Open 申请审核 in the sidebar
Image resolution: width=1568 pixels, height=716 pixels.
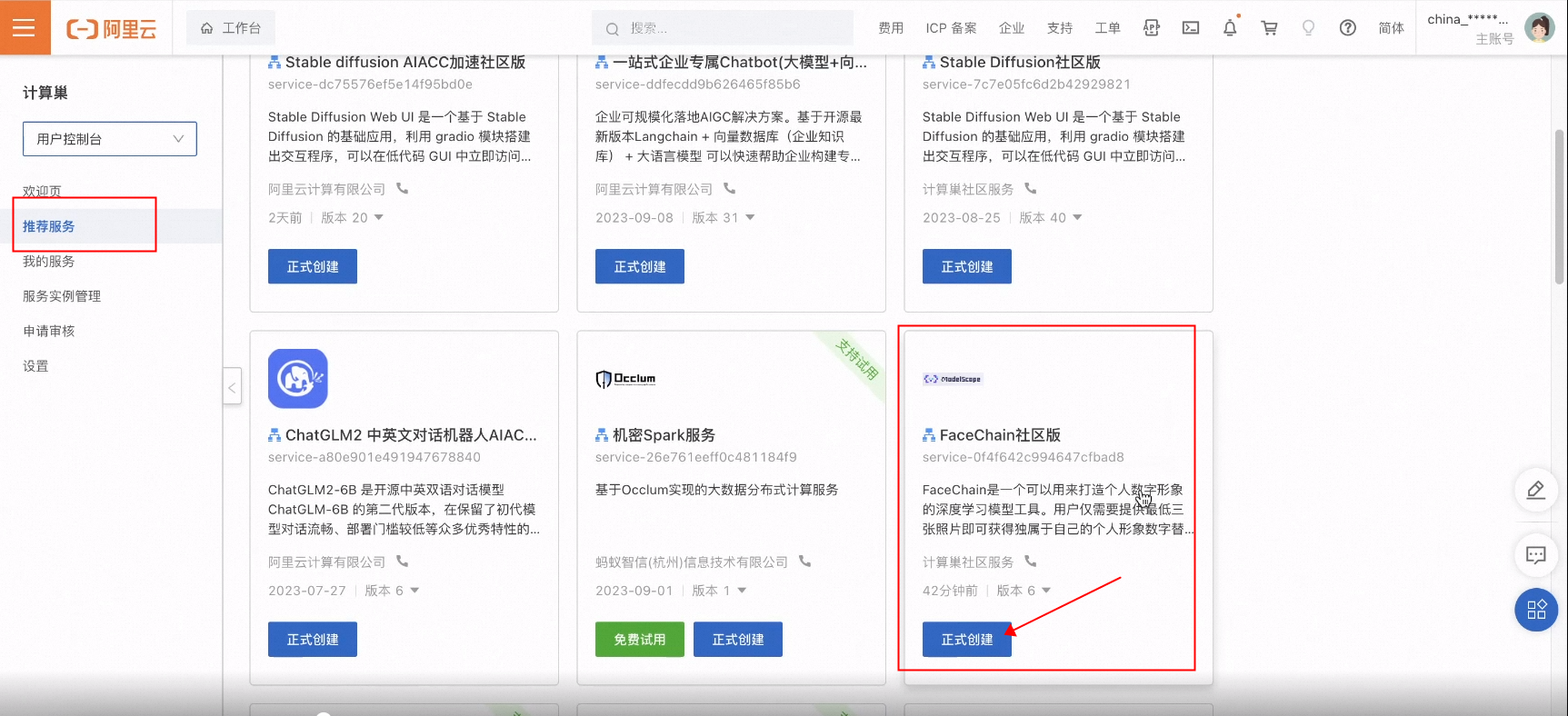tap(49, 331)
